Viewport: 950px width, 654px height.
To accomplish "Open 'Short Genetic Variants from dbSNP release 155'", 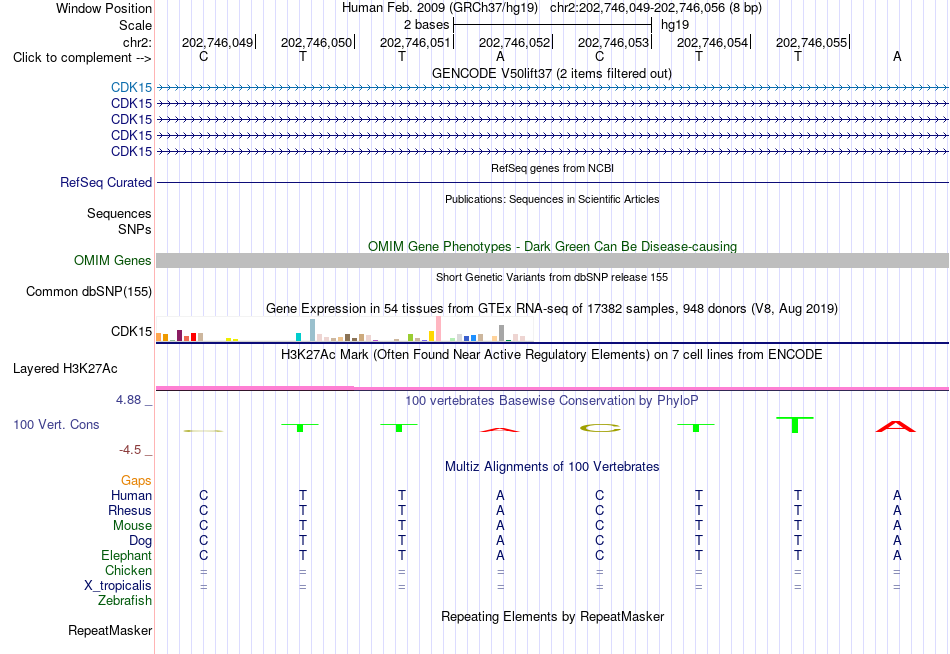I will click(x=552, y=277).
